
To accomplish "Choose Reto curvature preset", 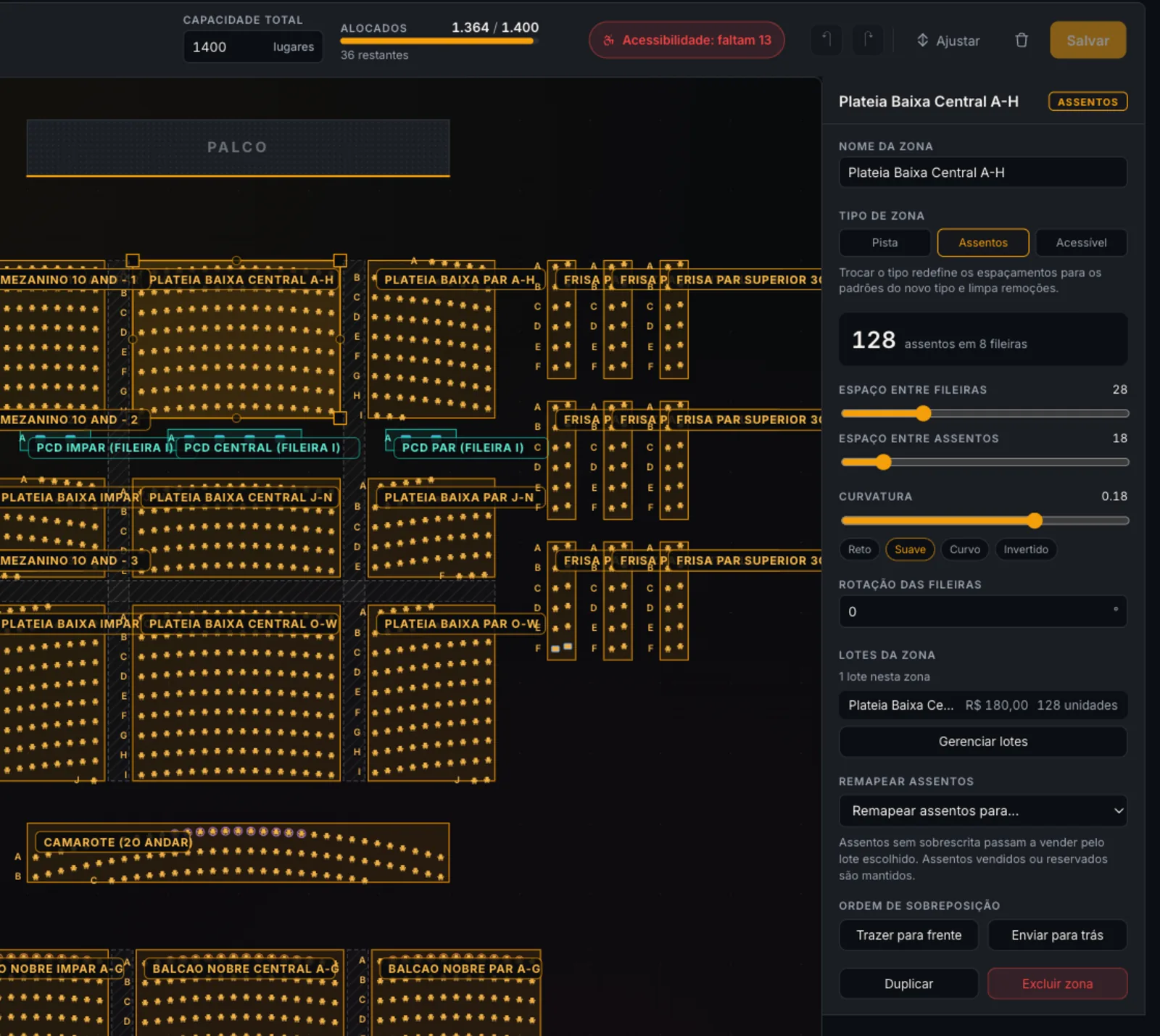I will pos(859,550).
